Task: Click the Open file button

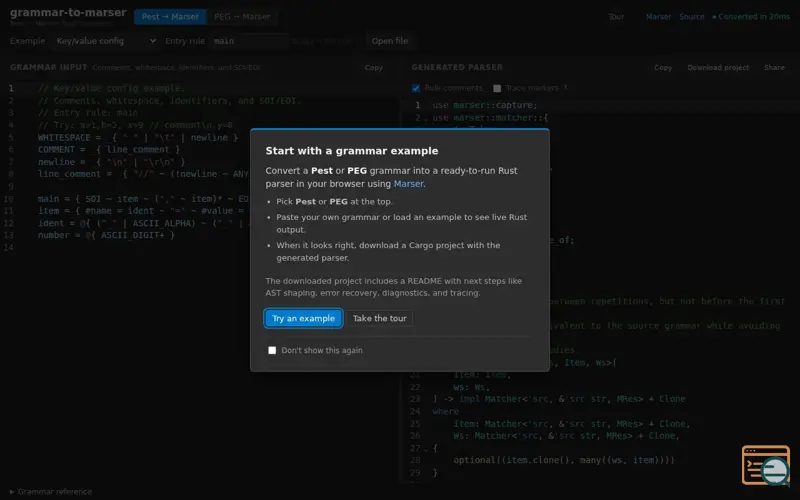Action: tap(389, 41)
